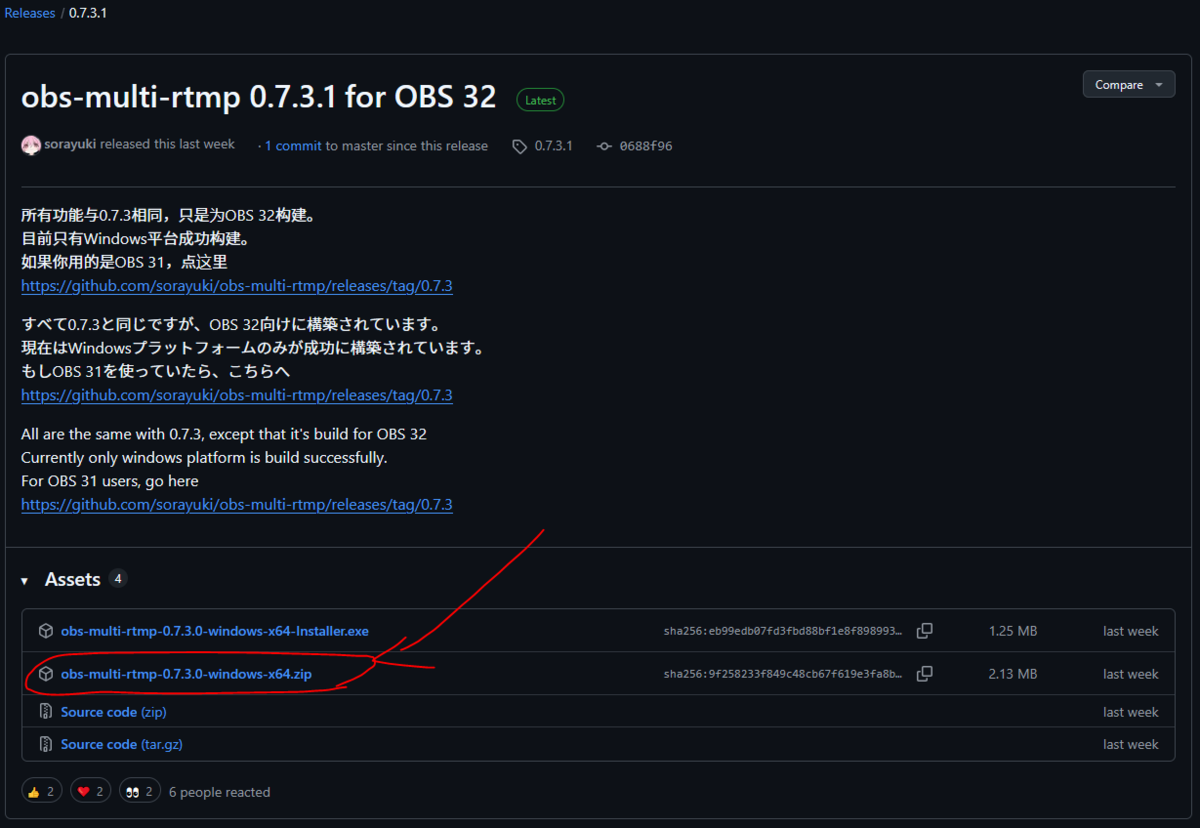Screen dimensions: 1200x828
Task: Click the tag icon beside 0.7.3.1
Action: point(519,146)
